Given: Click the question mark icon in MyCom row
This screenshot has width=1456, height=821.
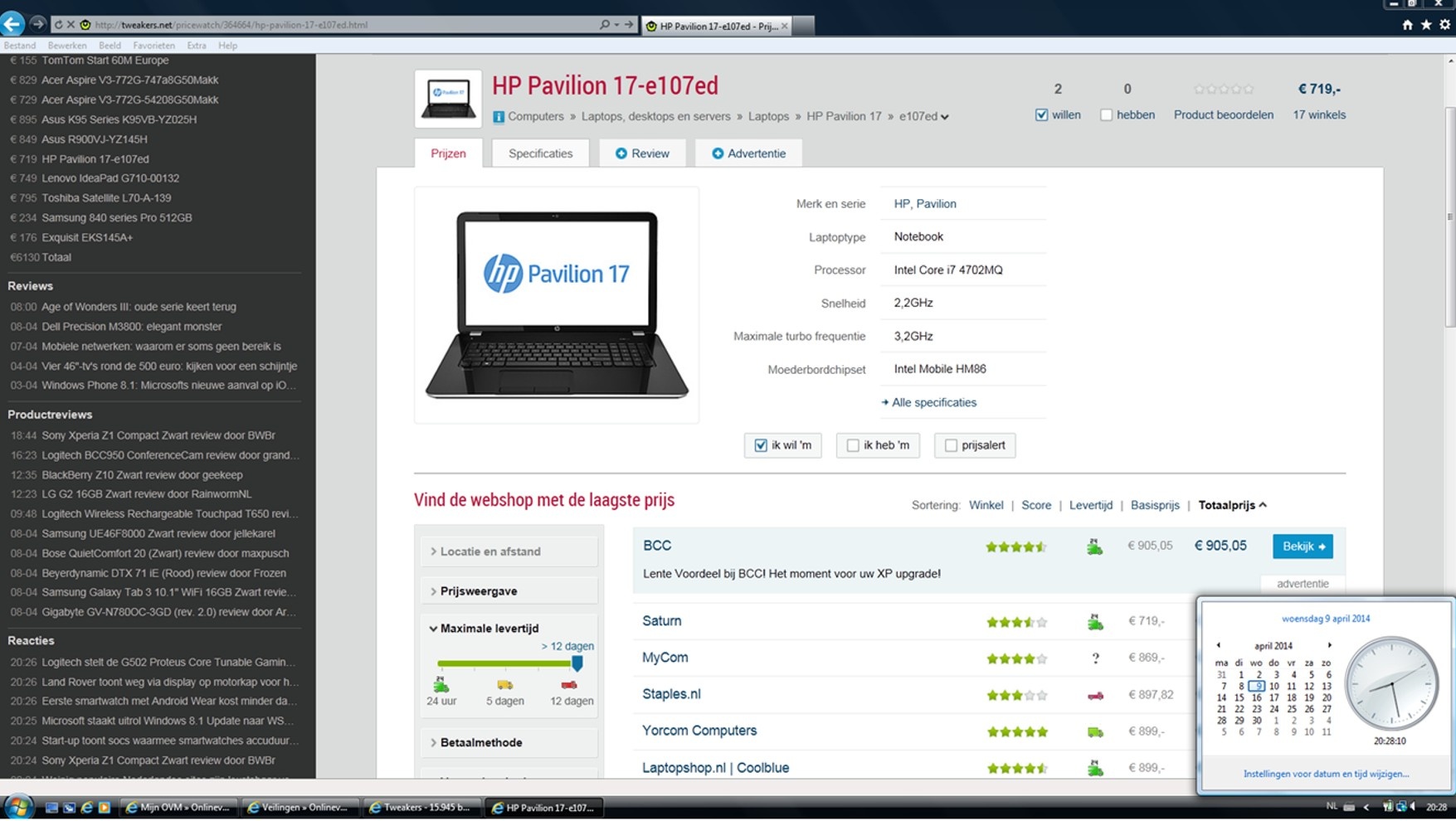Looking at the screenshot, I should click(1095, 658).
